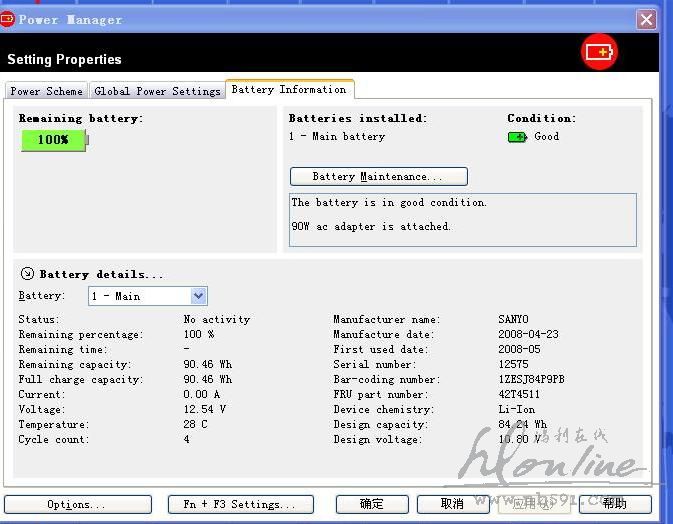Click the green battery Condition icon

(517, 137)
